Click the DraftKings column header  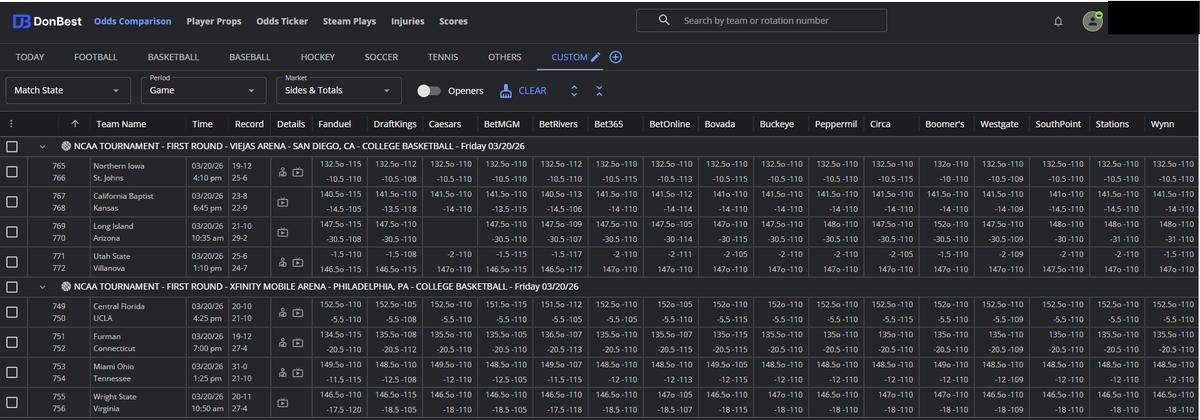pyautogui.click(x=395, y=124)
